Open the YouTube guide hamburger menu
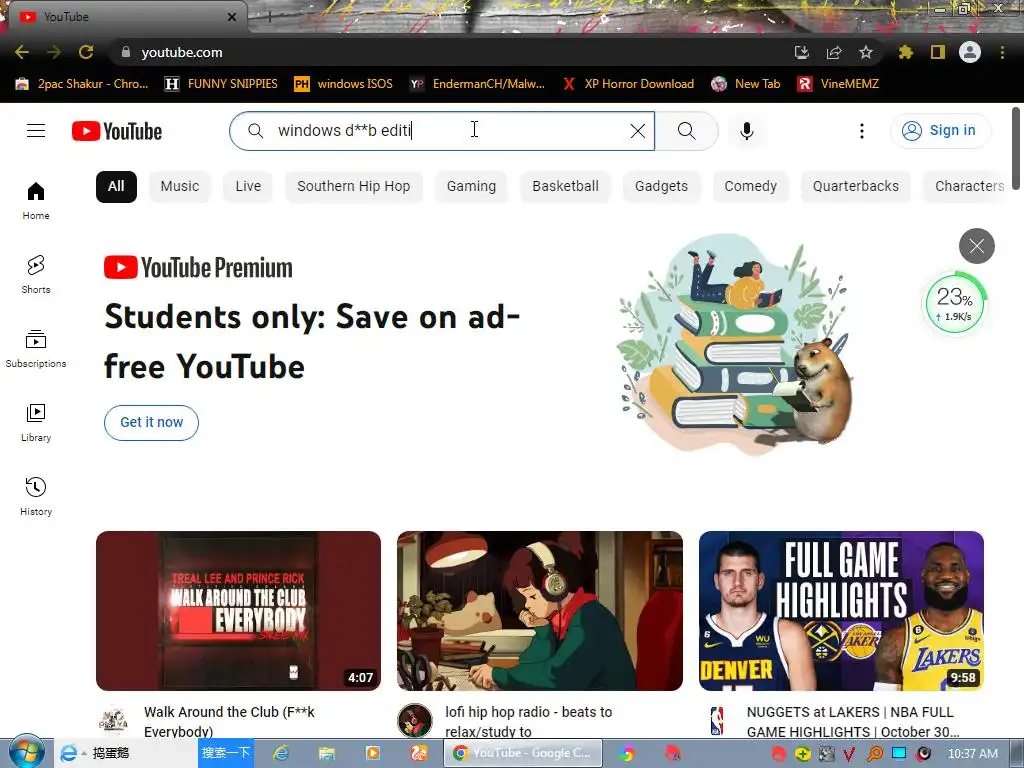The width and height of the screenshot is (1024, 768). pyautogui.click(x=36, y=131)
